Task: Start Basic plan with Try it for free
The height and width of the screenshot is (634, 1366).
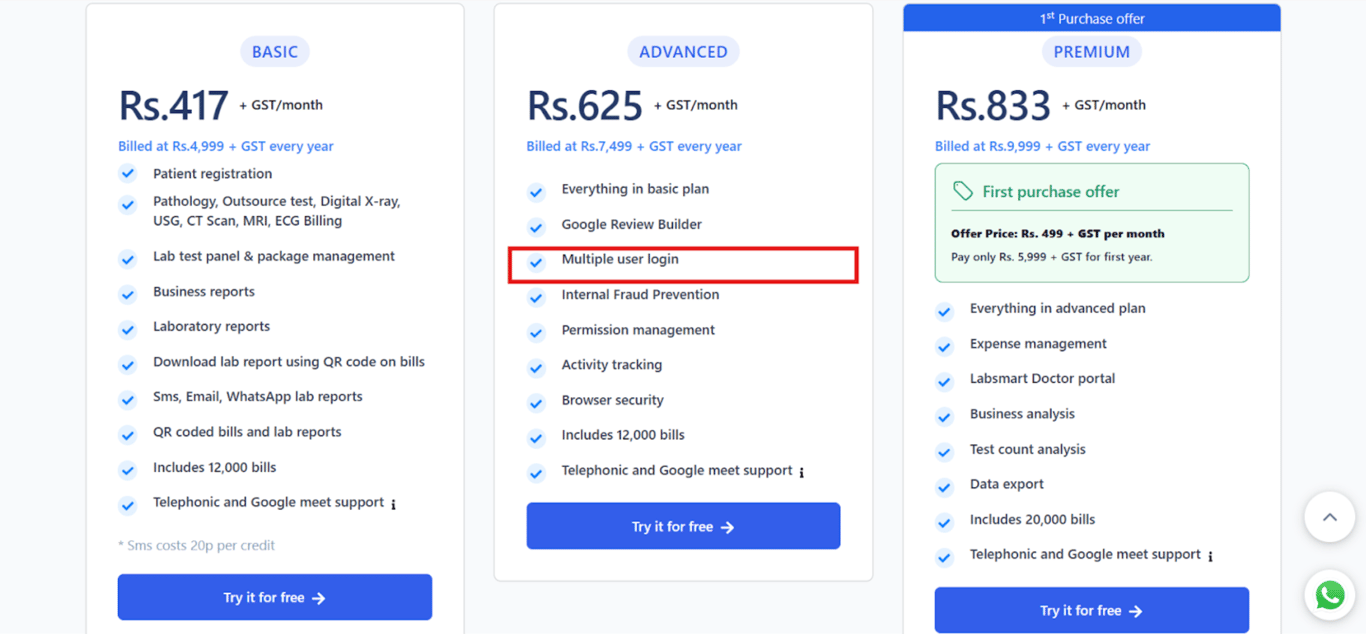Action: coord(275,597)
